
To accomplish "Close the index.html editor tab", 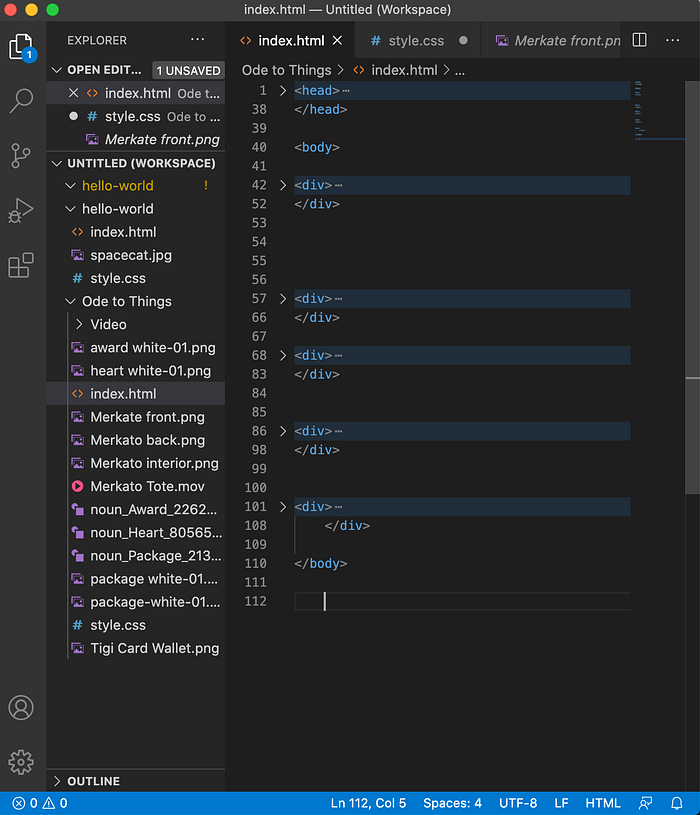I will (338, 41).
